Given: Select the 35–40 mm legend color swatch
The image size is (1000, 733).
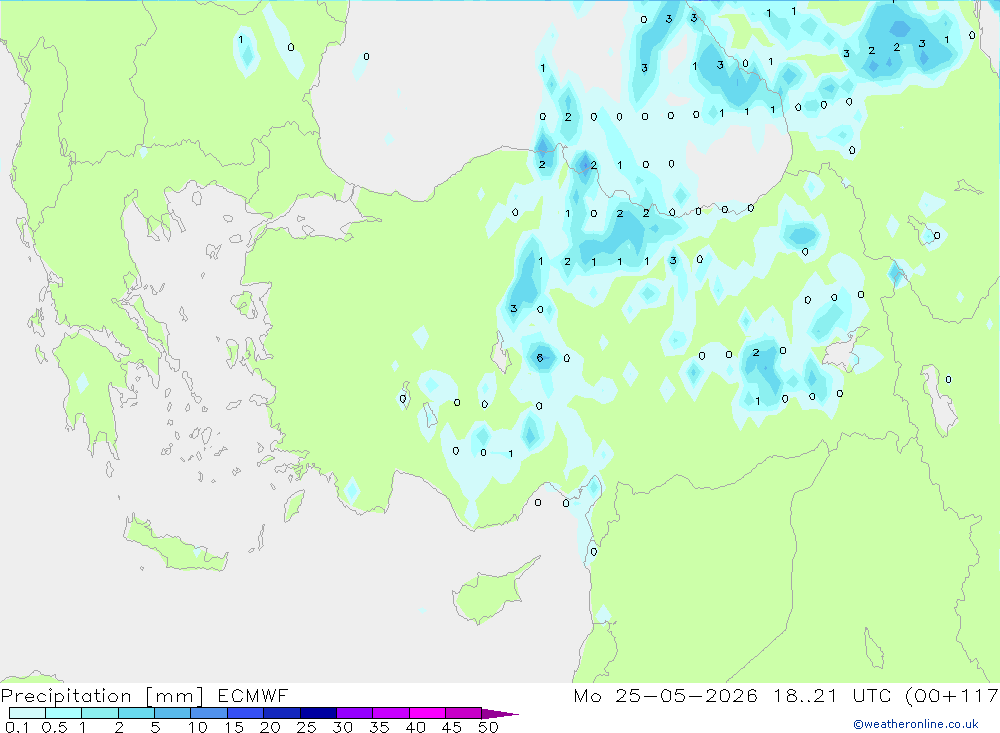Looking at the screenshot, I should (390, 713).
